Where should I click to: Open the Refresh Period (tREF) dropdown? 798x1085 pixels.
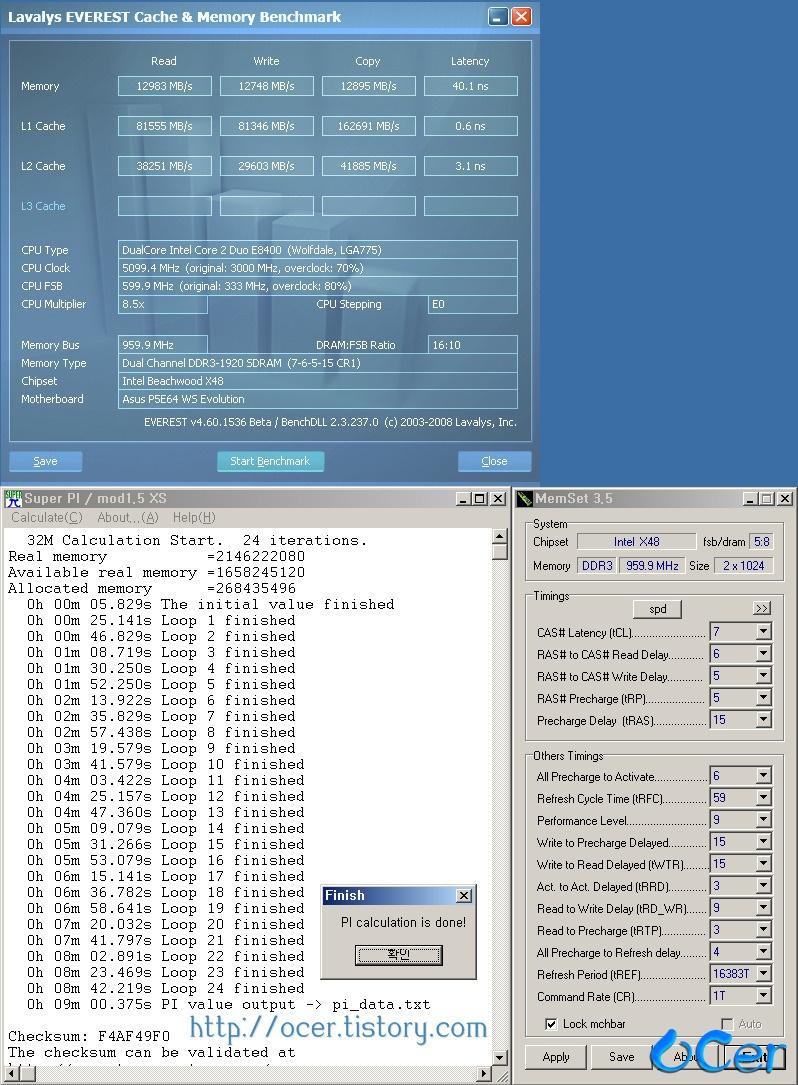point(763,974)
